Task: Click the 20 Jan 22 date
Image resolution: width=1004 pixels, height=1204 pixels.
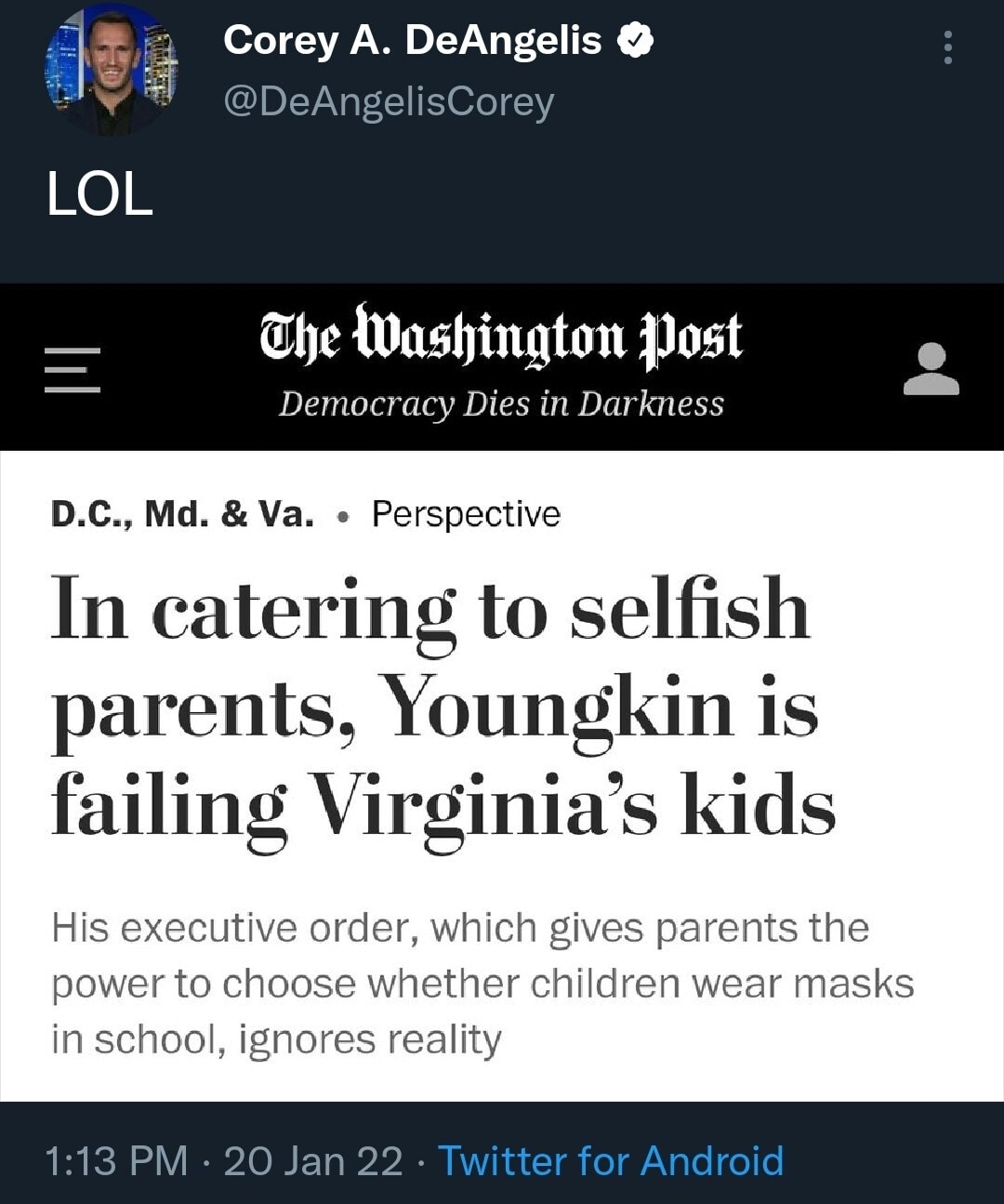Action: click(313, 1161)
